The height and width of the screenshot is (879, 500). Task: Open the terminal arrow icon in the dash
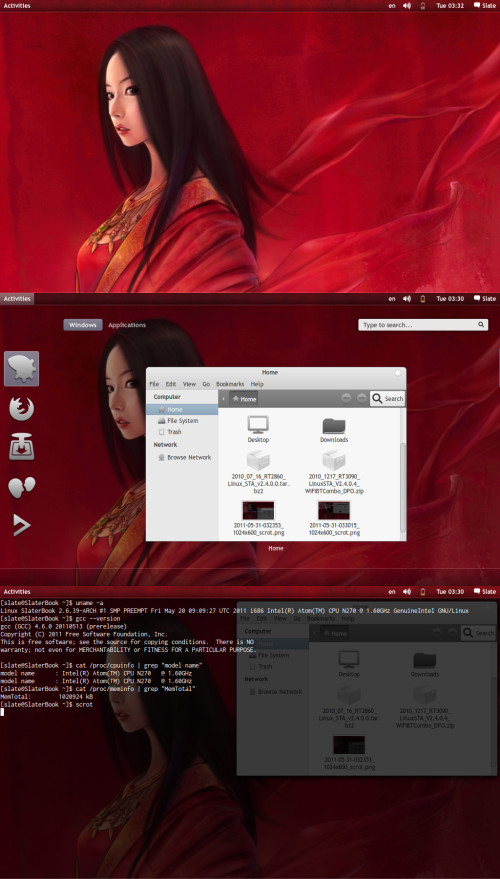click(21, 525)
